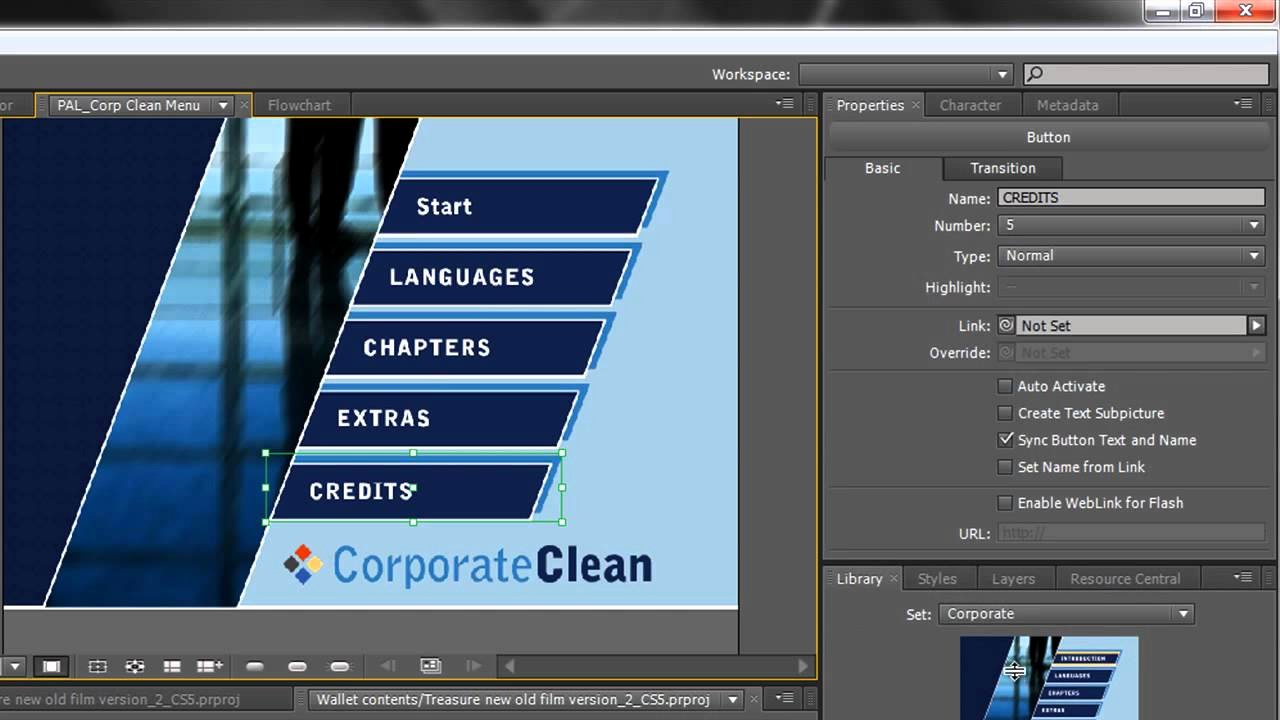Enable the Auto Activate checkbox

point(1005,386)
